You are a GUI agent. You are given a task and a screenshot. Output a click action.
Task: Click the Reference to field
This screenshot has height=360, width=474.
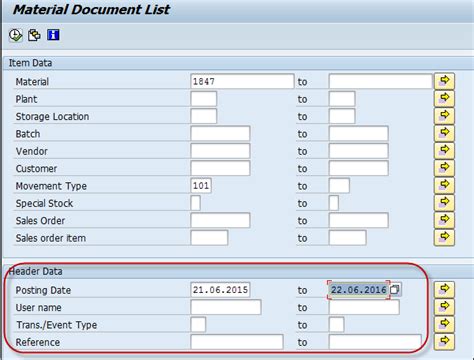(x=375, y=342)
